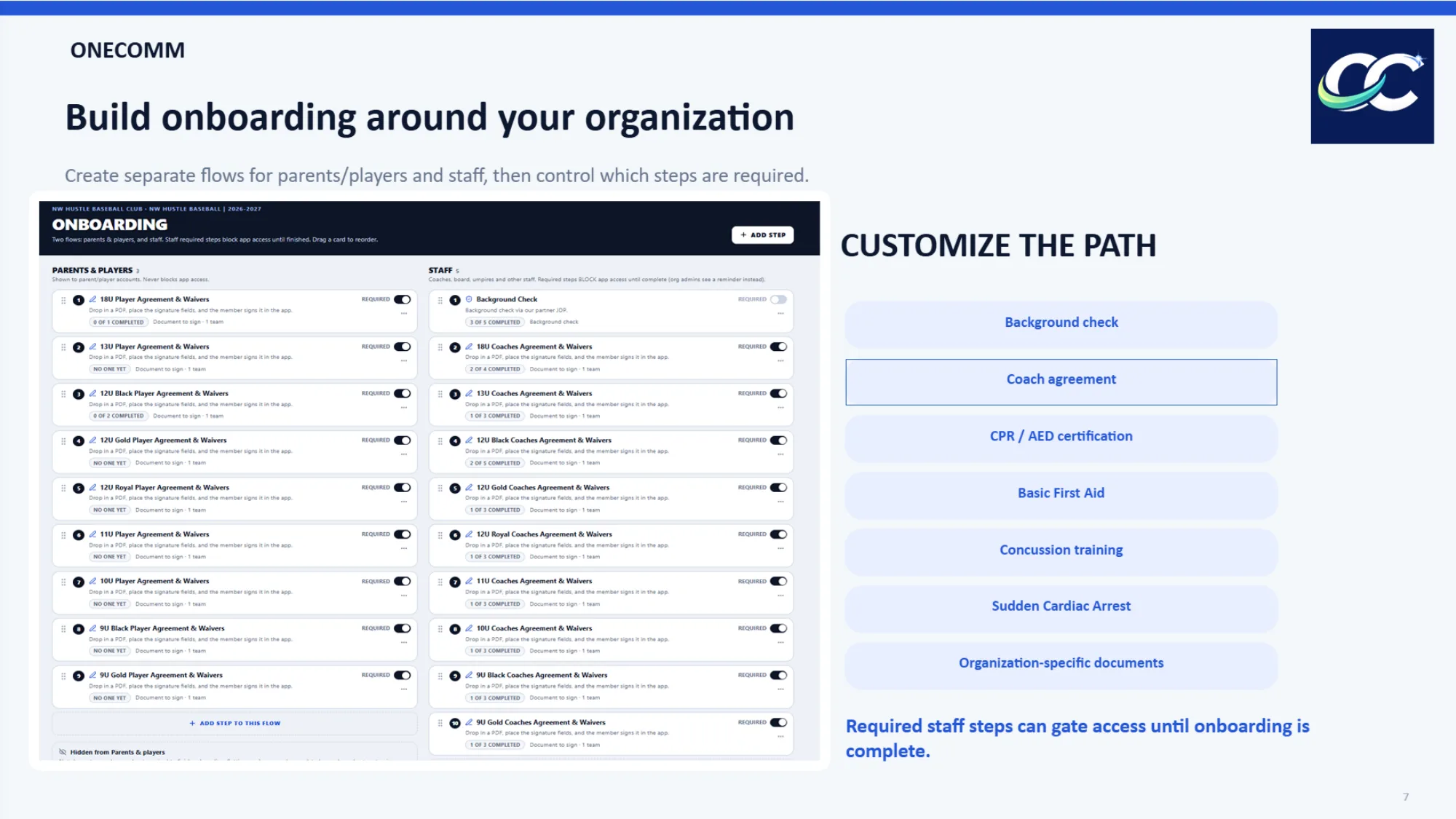Click pen icon of 13U Player Agreement & Waivers
The width and height of the screenshot is (1456, 819).
click(x=93, y=347)
